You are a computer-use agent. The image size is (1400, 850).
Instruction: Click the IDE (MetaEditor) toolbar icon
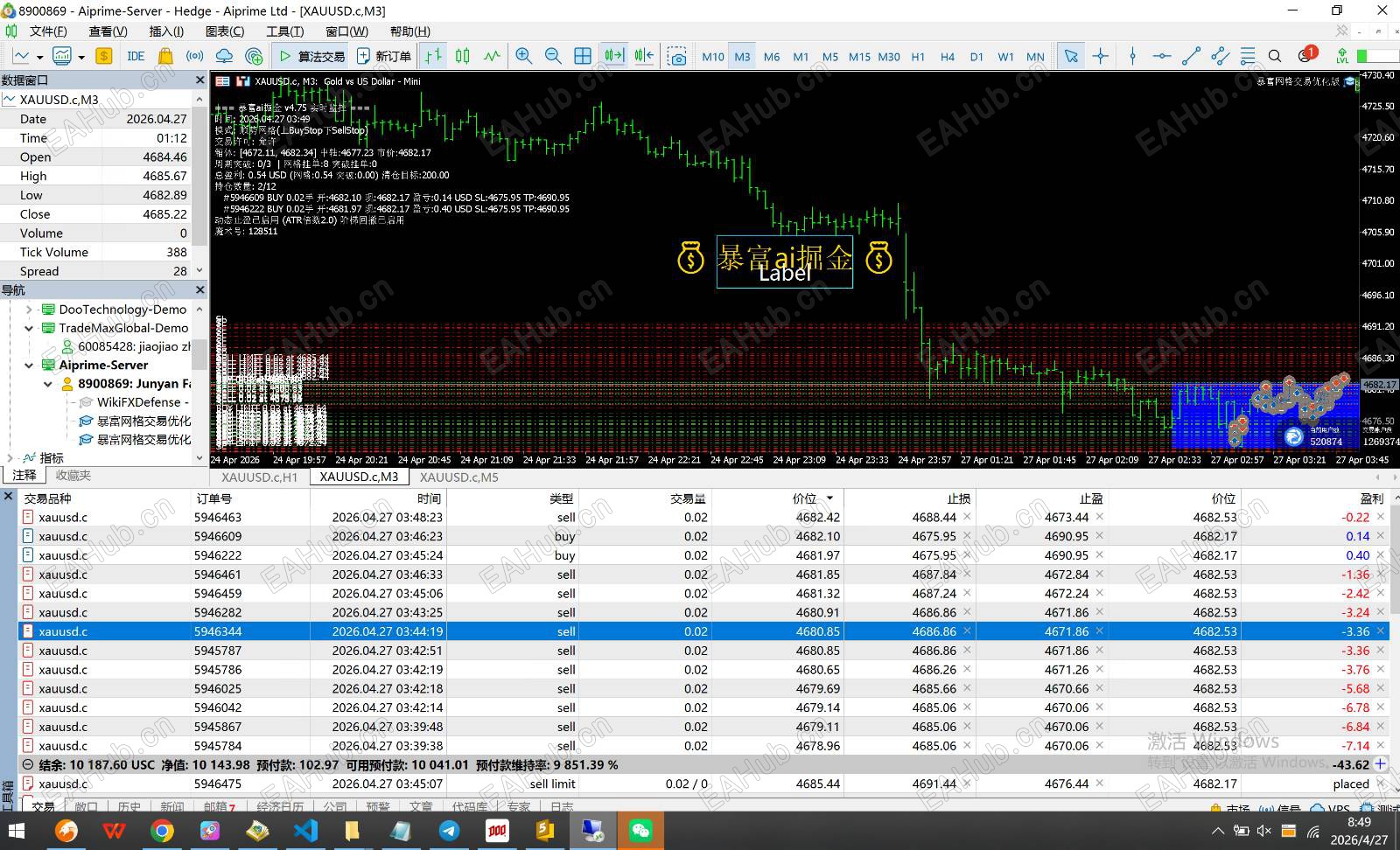(x=136, y=56)
